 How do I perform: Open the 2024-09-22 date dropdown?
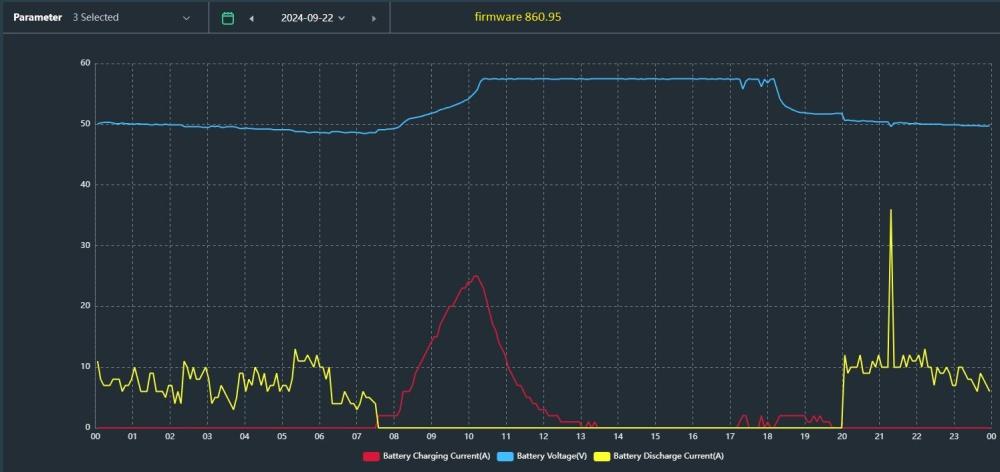point(312,18)
